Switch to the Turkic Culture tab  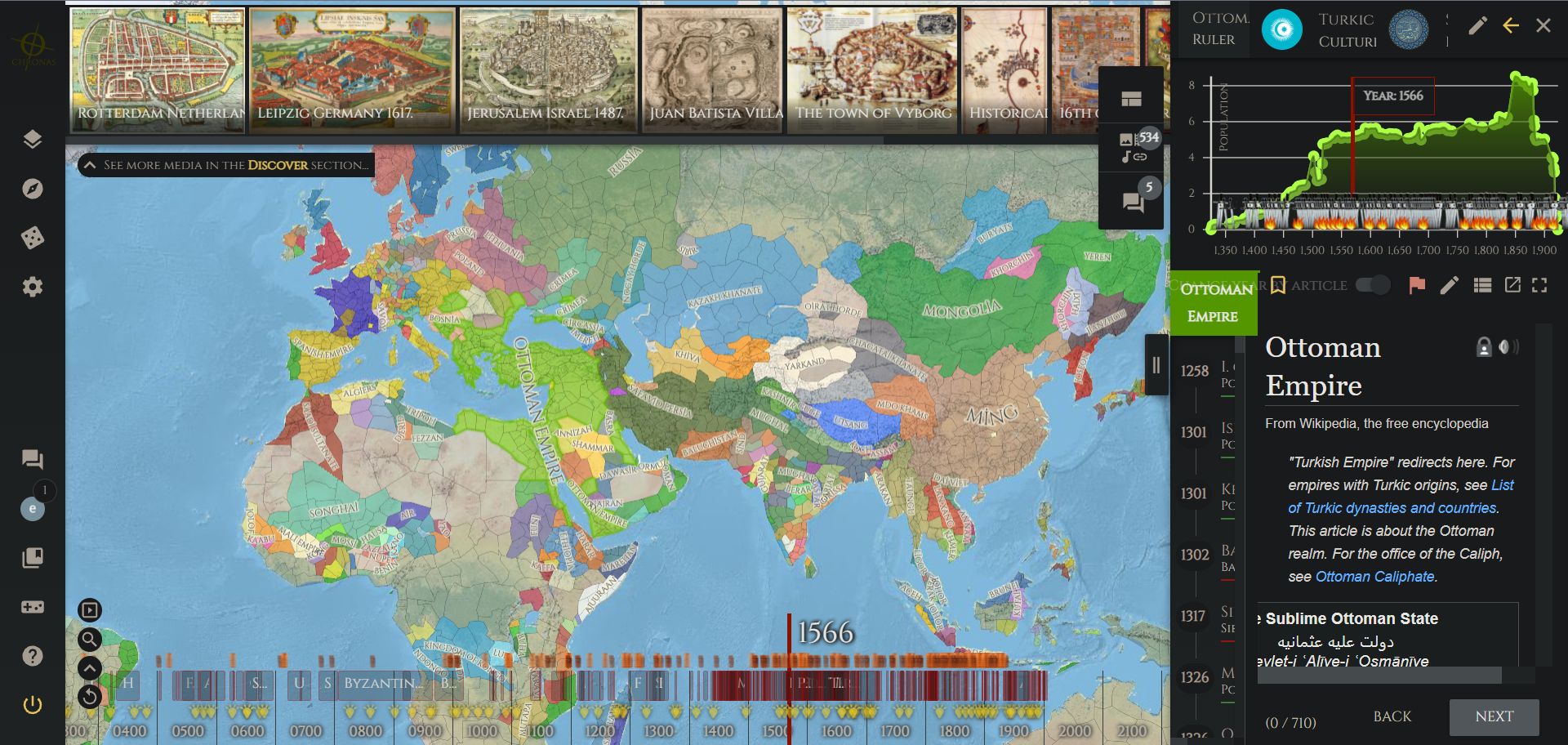[1346, 29]
